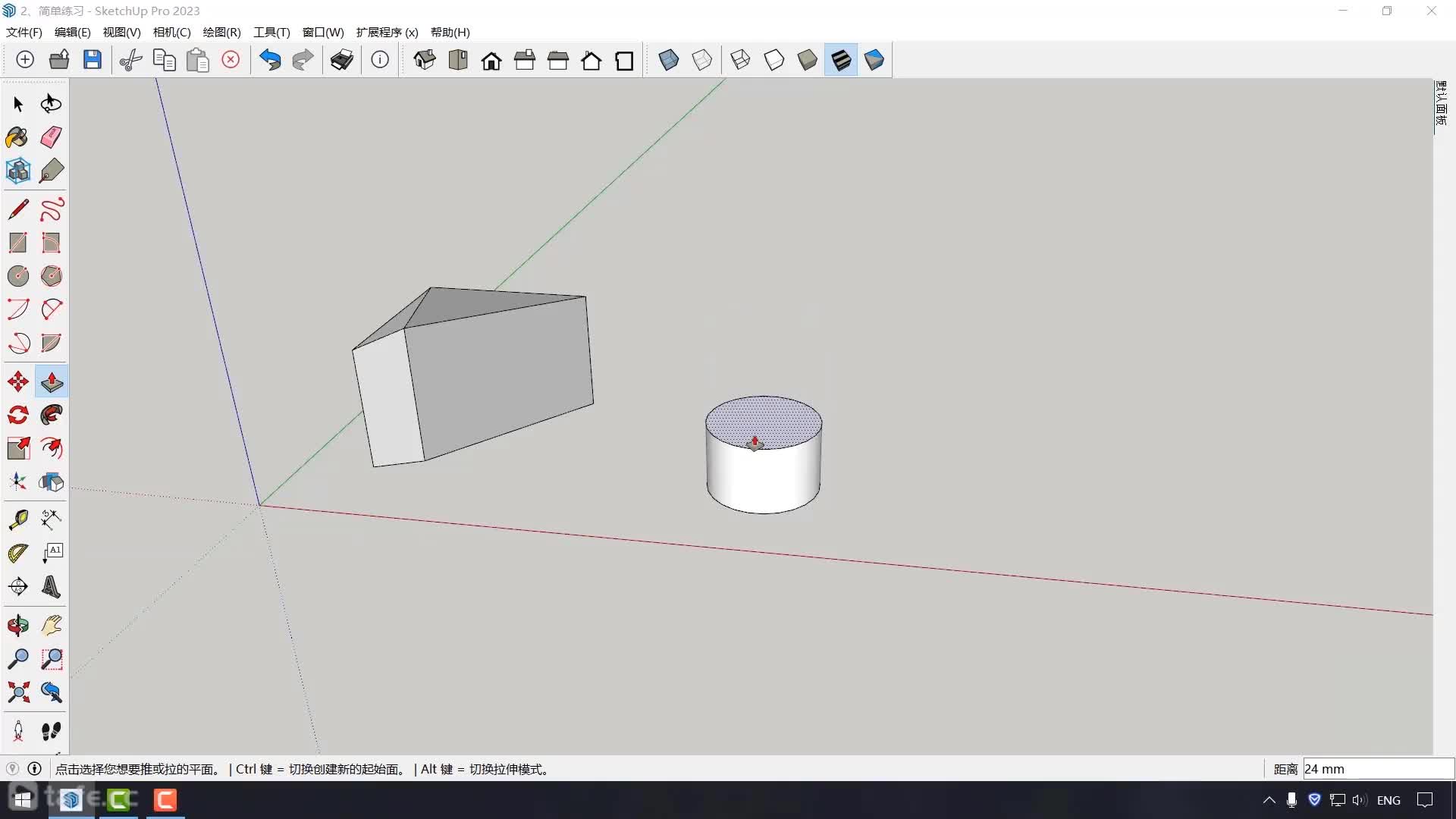The height and width of the screenshot is (819, 1456).
Task: Select the Offset tool
Action: (52, 448)
